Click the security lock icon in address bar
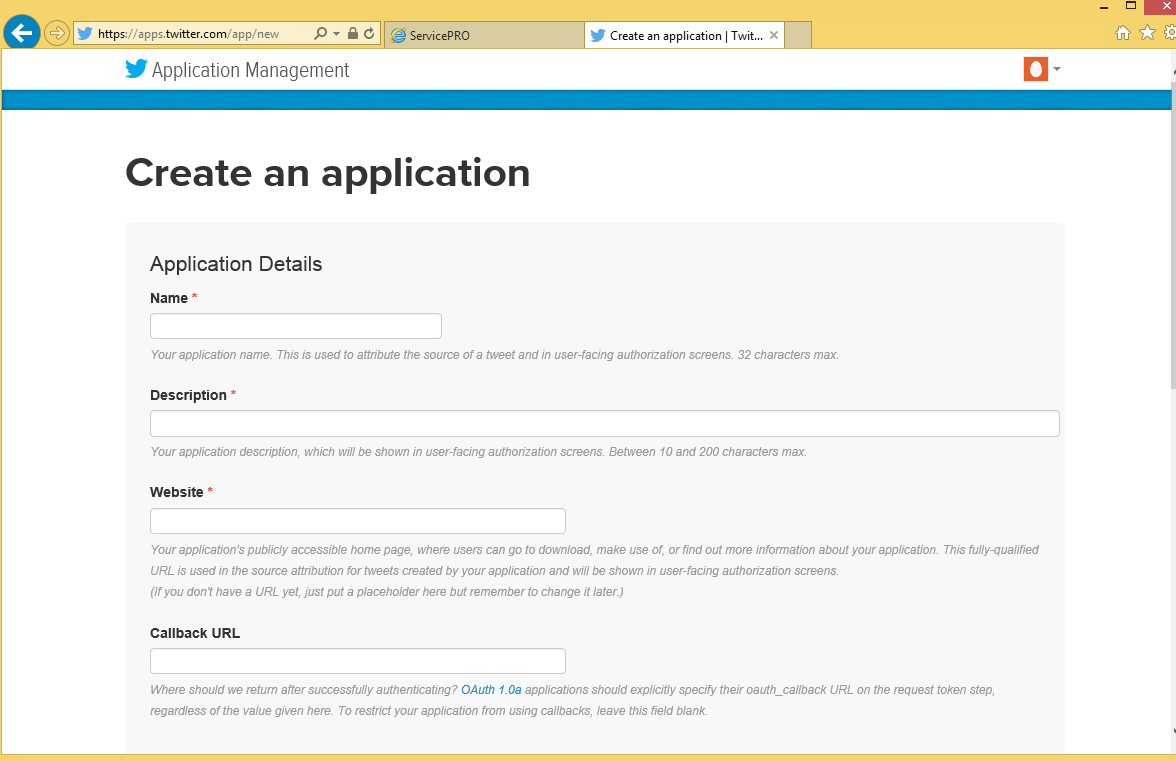 (x=353, y=34)
